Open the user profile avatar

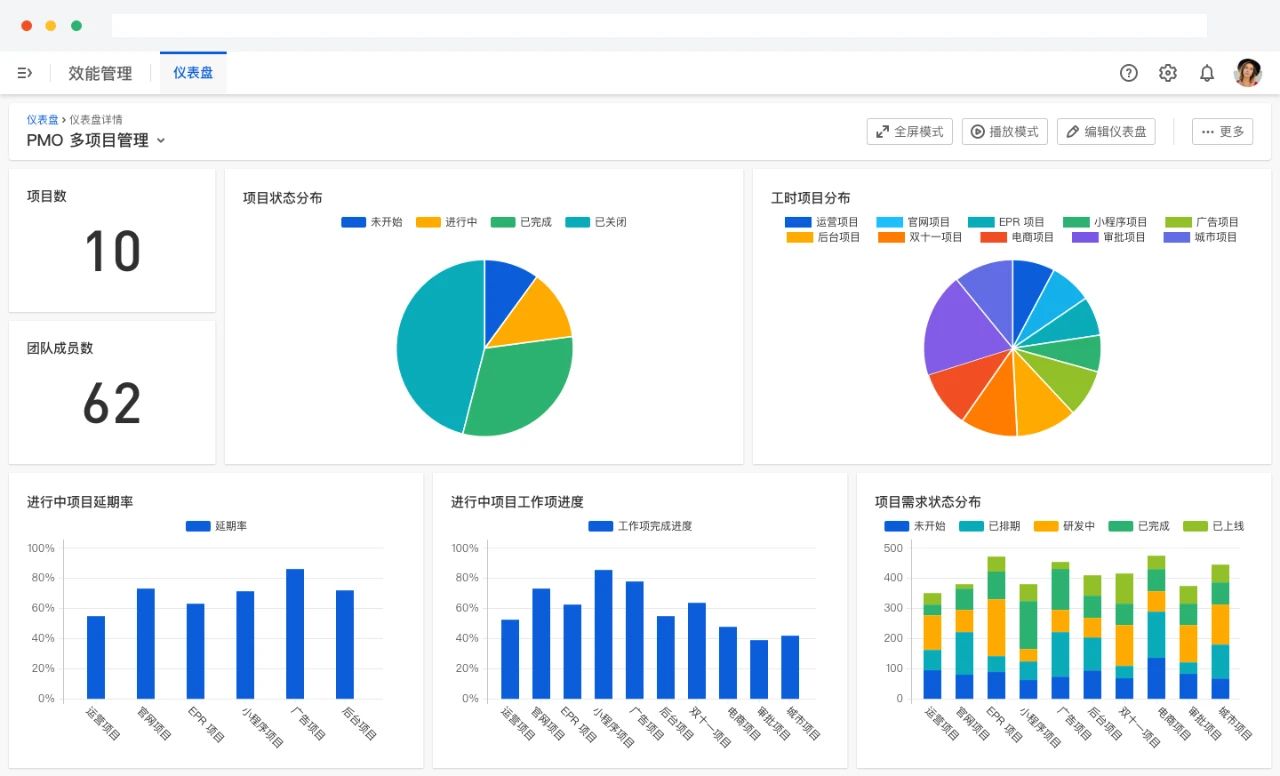click(x=1247, y=73)
